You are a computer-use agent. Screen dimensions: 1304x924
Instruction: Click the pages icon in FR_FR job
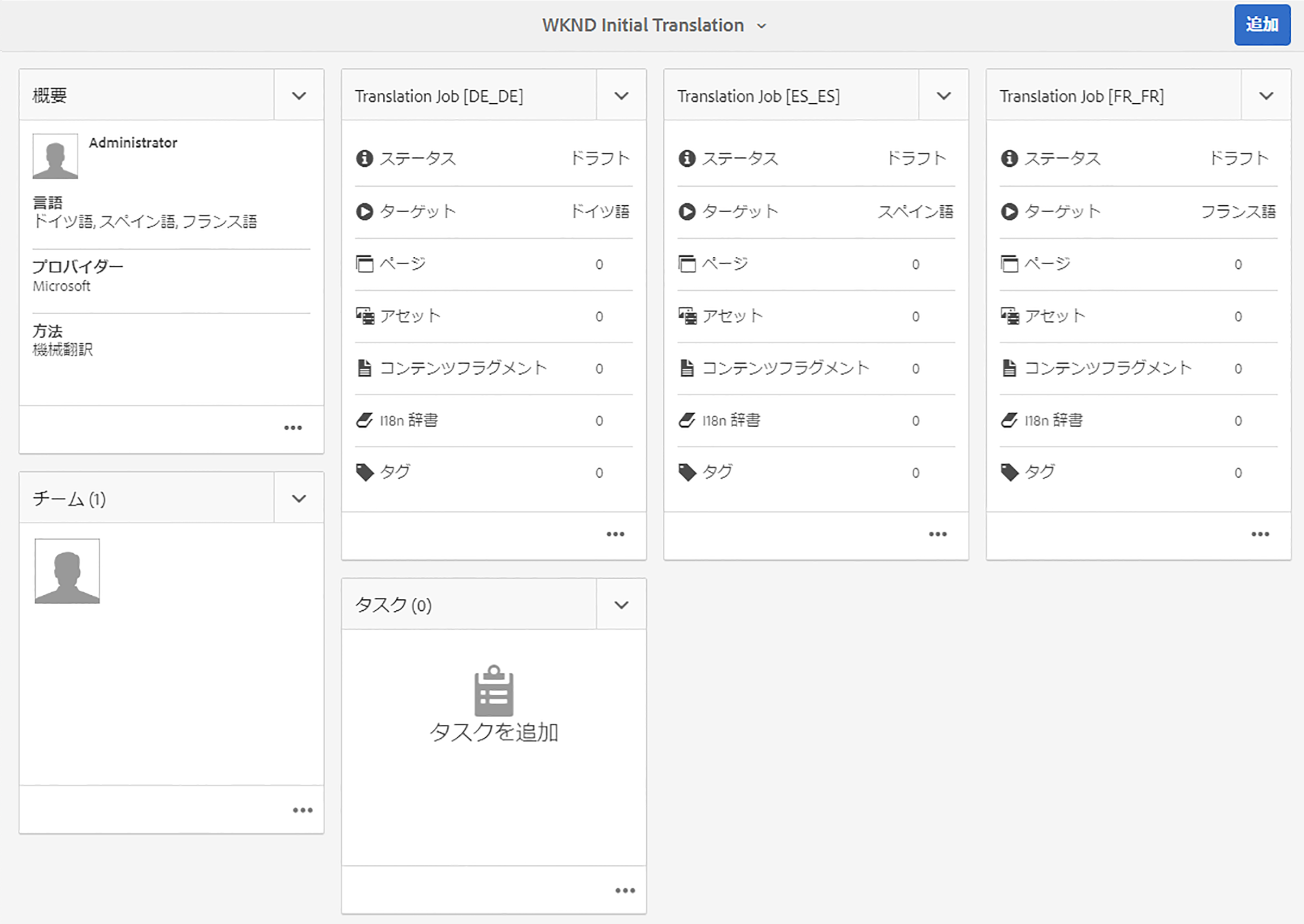click(1009, 264)
